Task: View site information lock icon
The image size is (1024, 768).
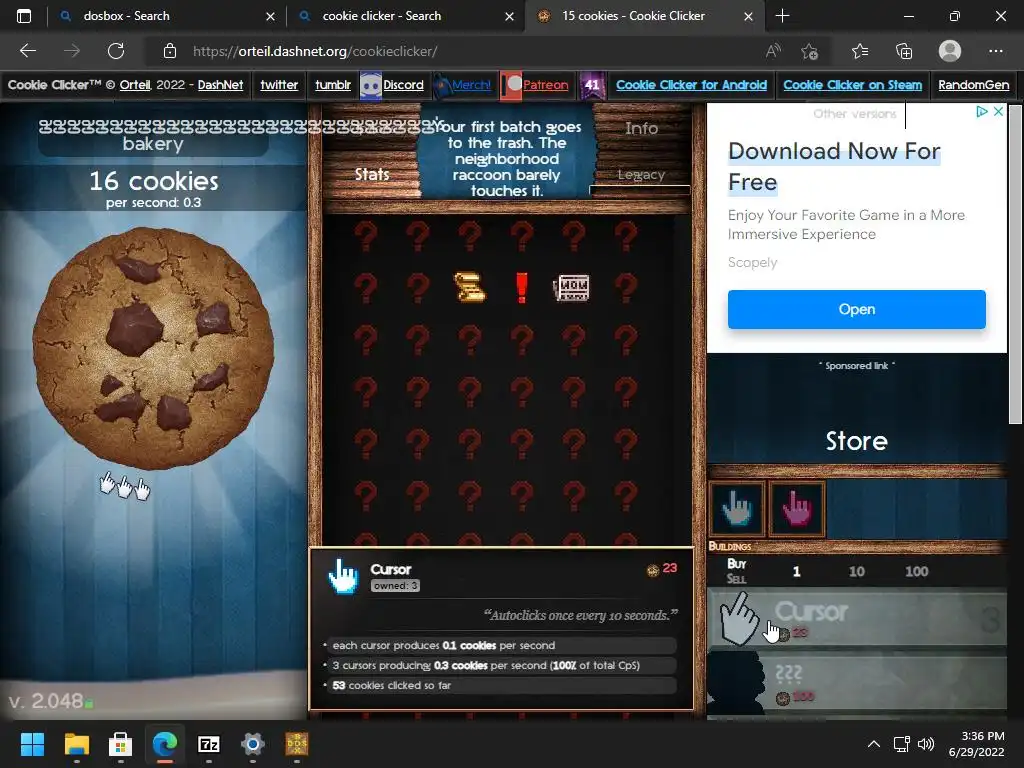Action: [x=170, y=51]
